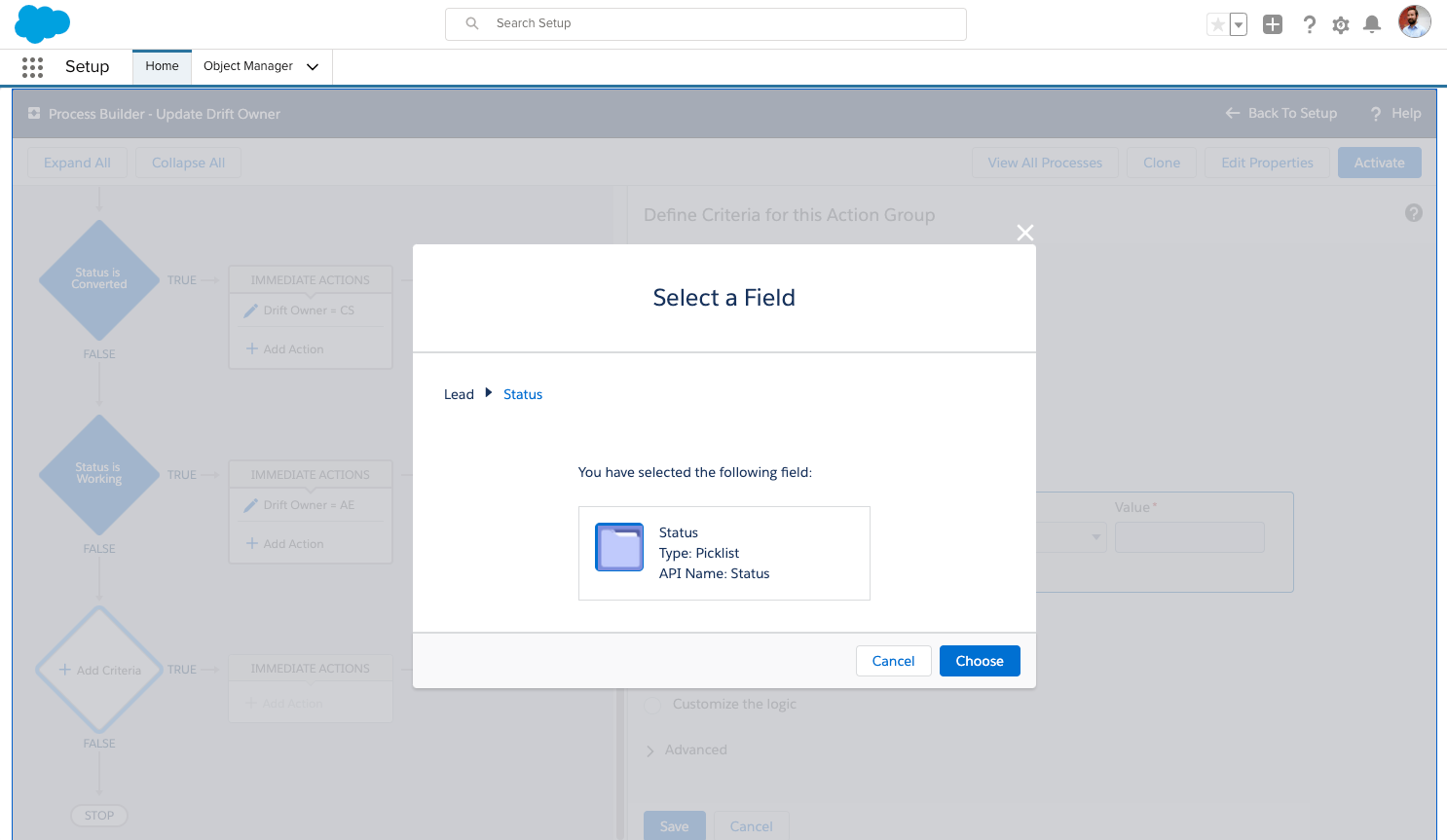The height and width of the screenshot is (840, 1447).
Task: Click the favorites star icon
Action: pos(1217,24)
